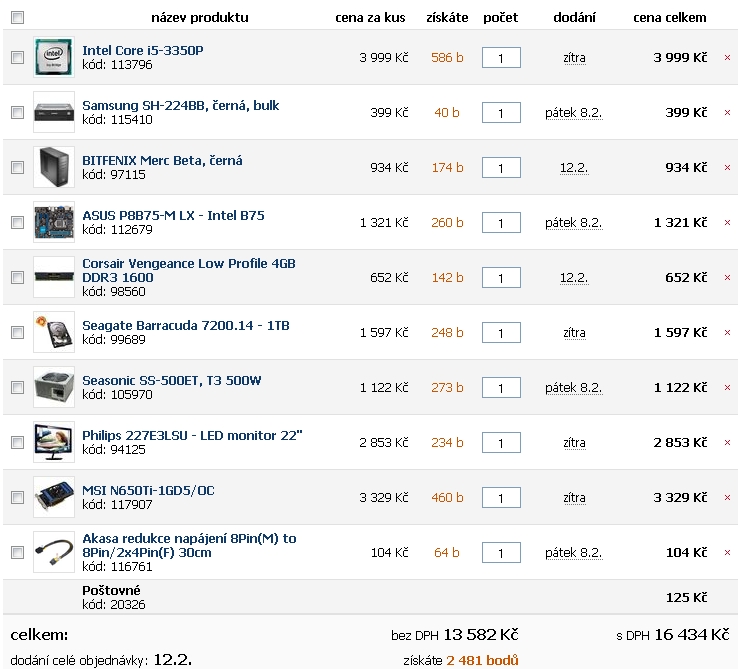Open Seasonic SS-500ET, T3 500W link
The height and width of the screenshot is (669, 741).
172,380
